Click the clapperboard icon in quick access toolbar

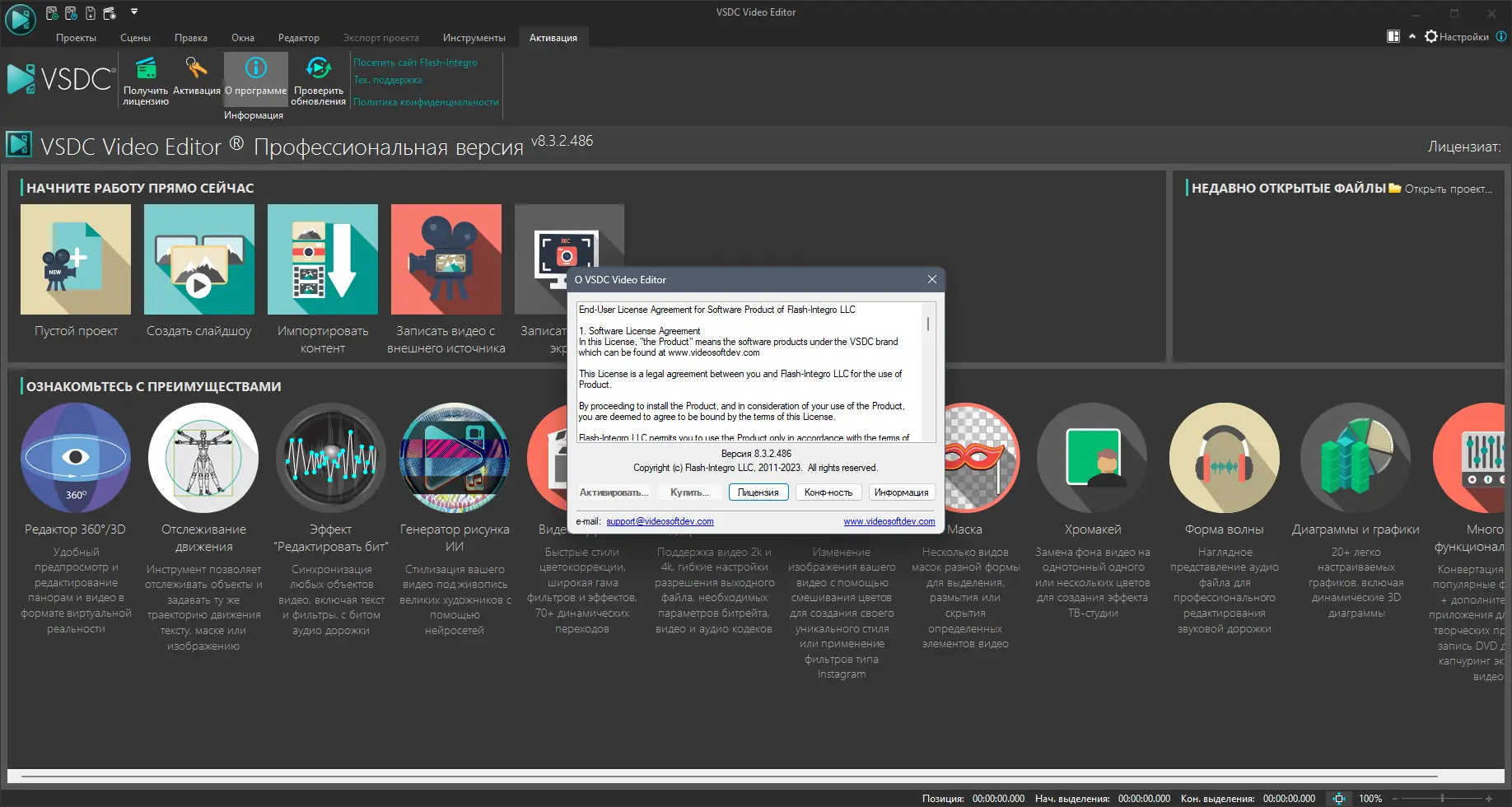(110, 13)
